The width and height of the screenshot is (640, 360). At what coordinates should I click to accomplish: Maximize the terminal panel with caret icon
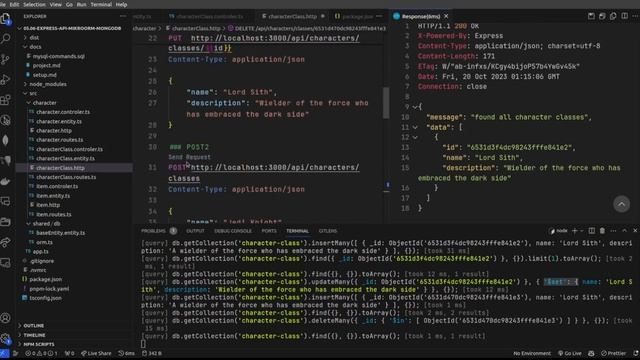[x=624, y=231]
